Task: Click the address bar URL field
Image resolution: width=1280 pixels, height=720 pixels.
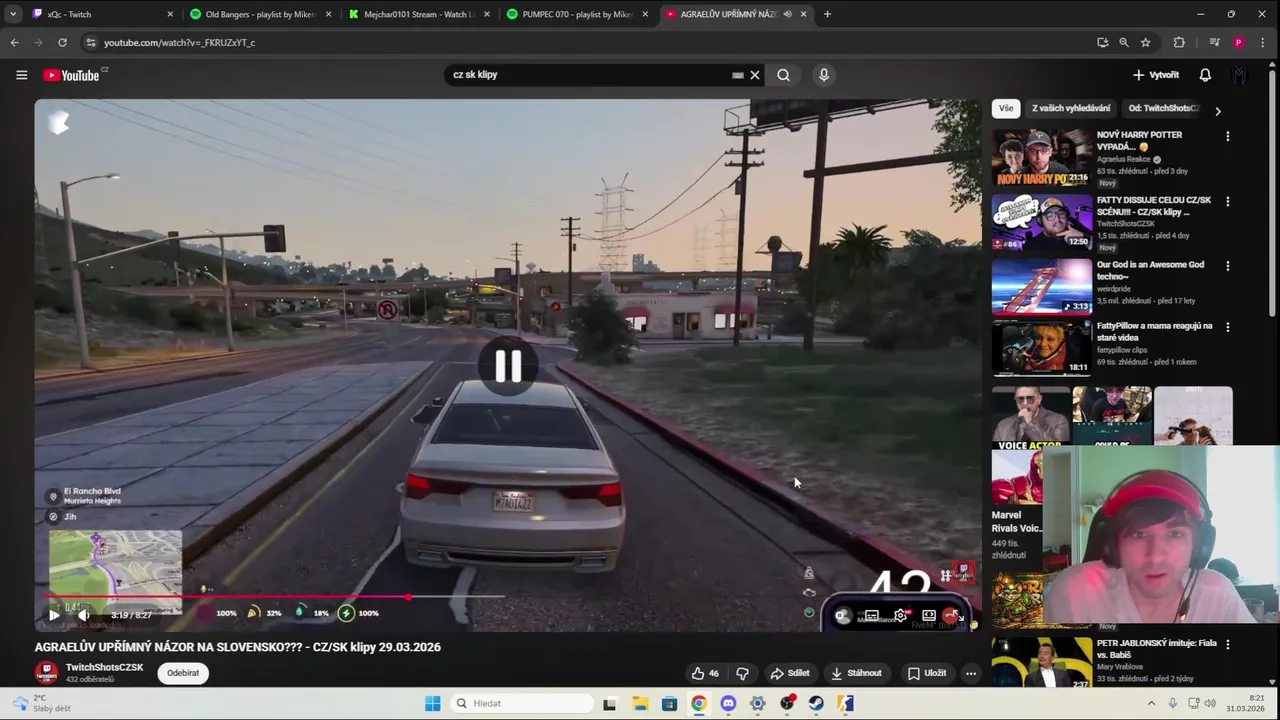Action: 590,43
